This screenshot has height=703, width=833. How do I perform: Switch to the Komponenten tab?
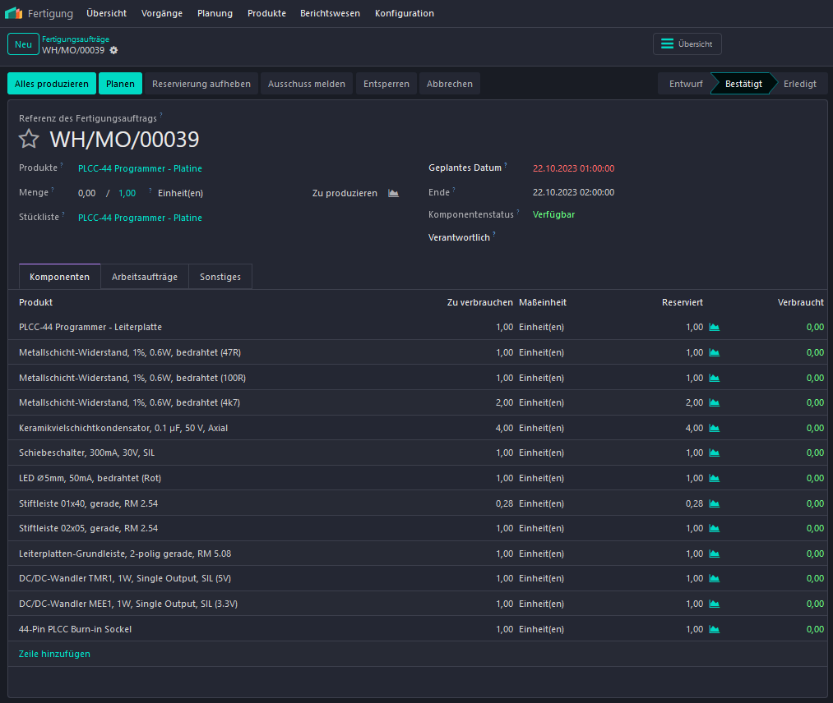[x=60, y=277]
